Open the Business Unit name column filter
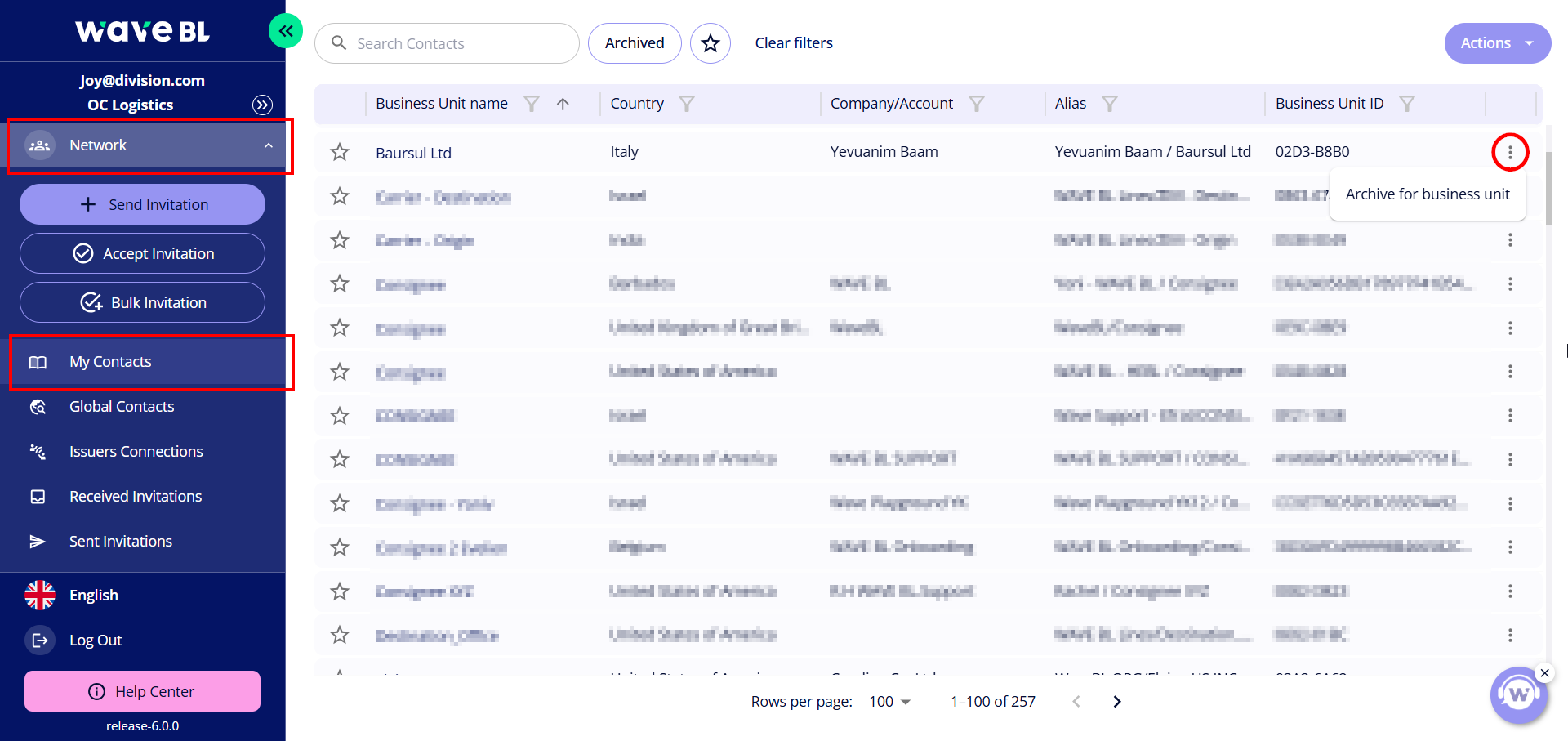The height and width of the screenshot is (741, 1568). [x=532, y=104]
